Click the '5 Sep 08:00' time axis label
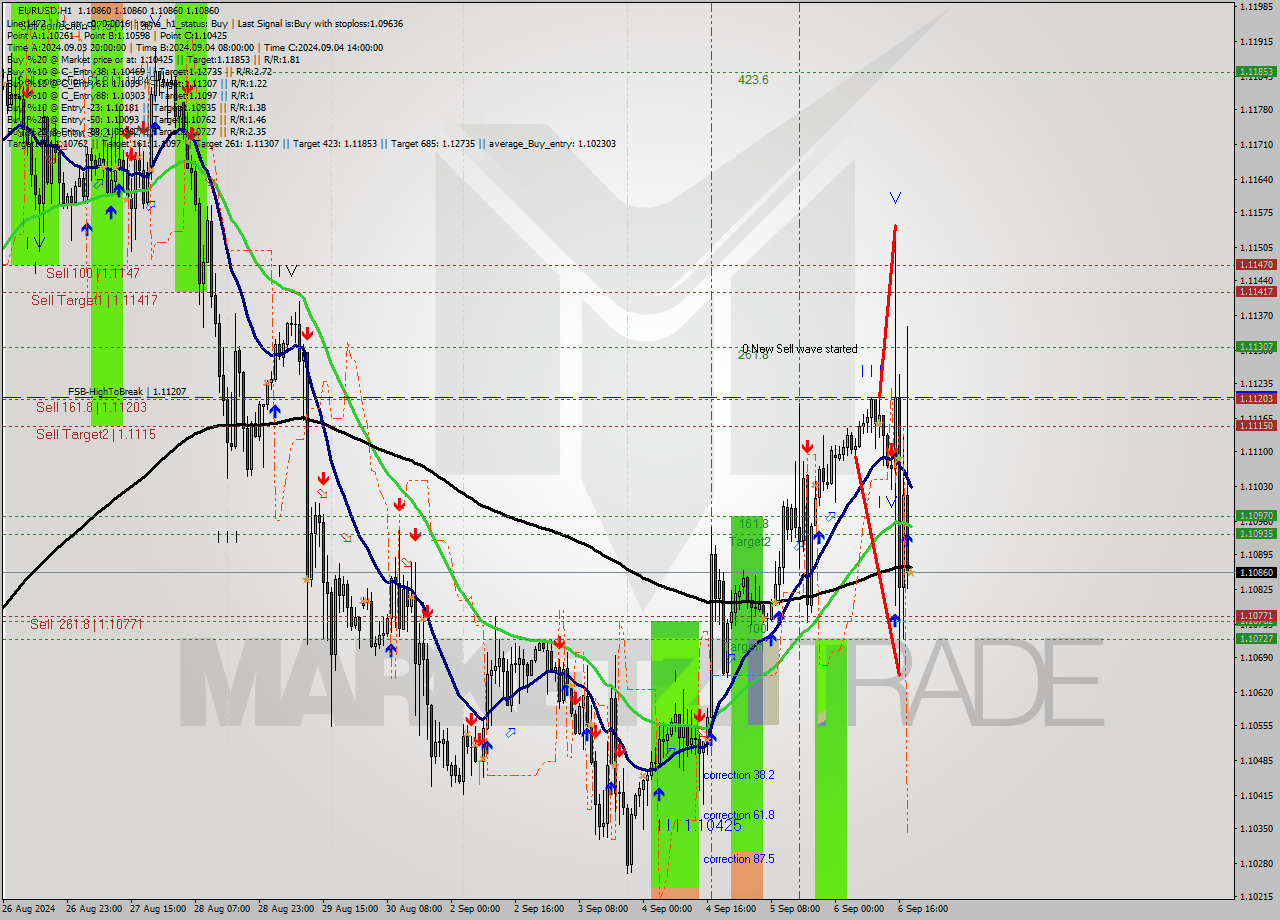The height and width of the screenshot is (920, 1280). coord(794,909)
